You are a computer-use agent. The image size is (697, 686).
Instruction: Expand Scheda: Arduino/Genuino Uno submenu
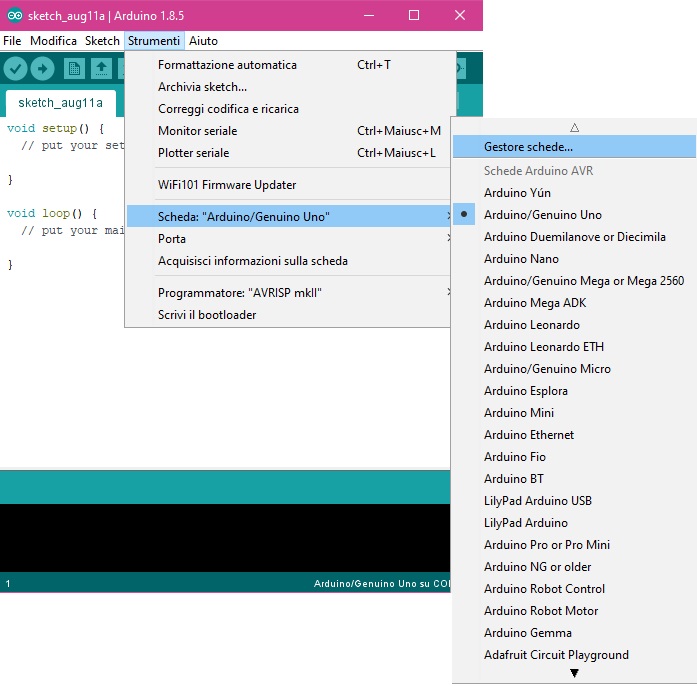pos(288,217)
